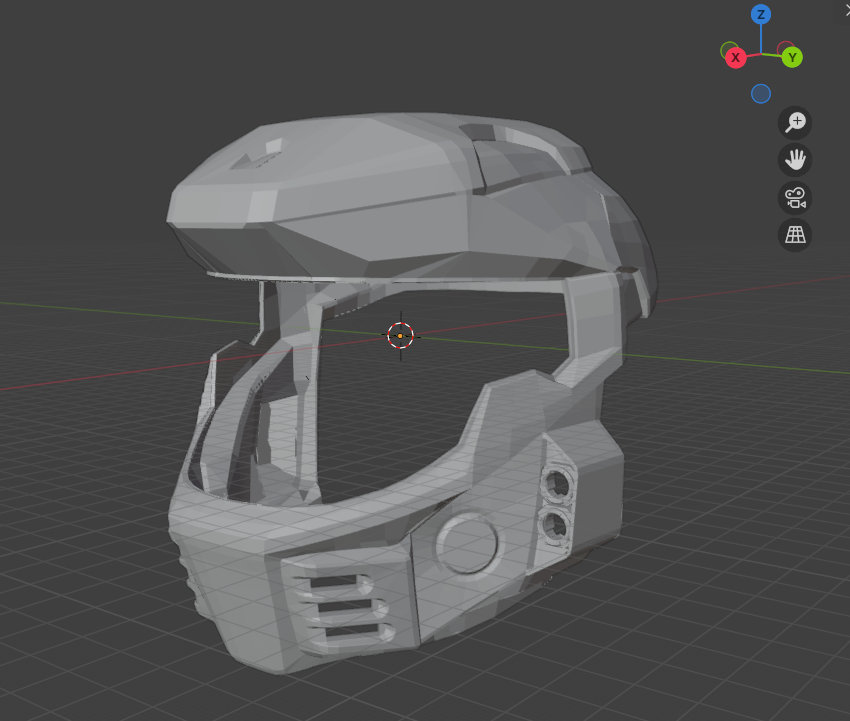850x721 pixels.
Task: Click the green Y axis gizmo handle
Action: (793, 57)
